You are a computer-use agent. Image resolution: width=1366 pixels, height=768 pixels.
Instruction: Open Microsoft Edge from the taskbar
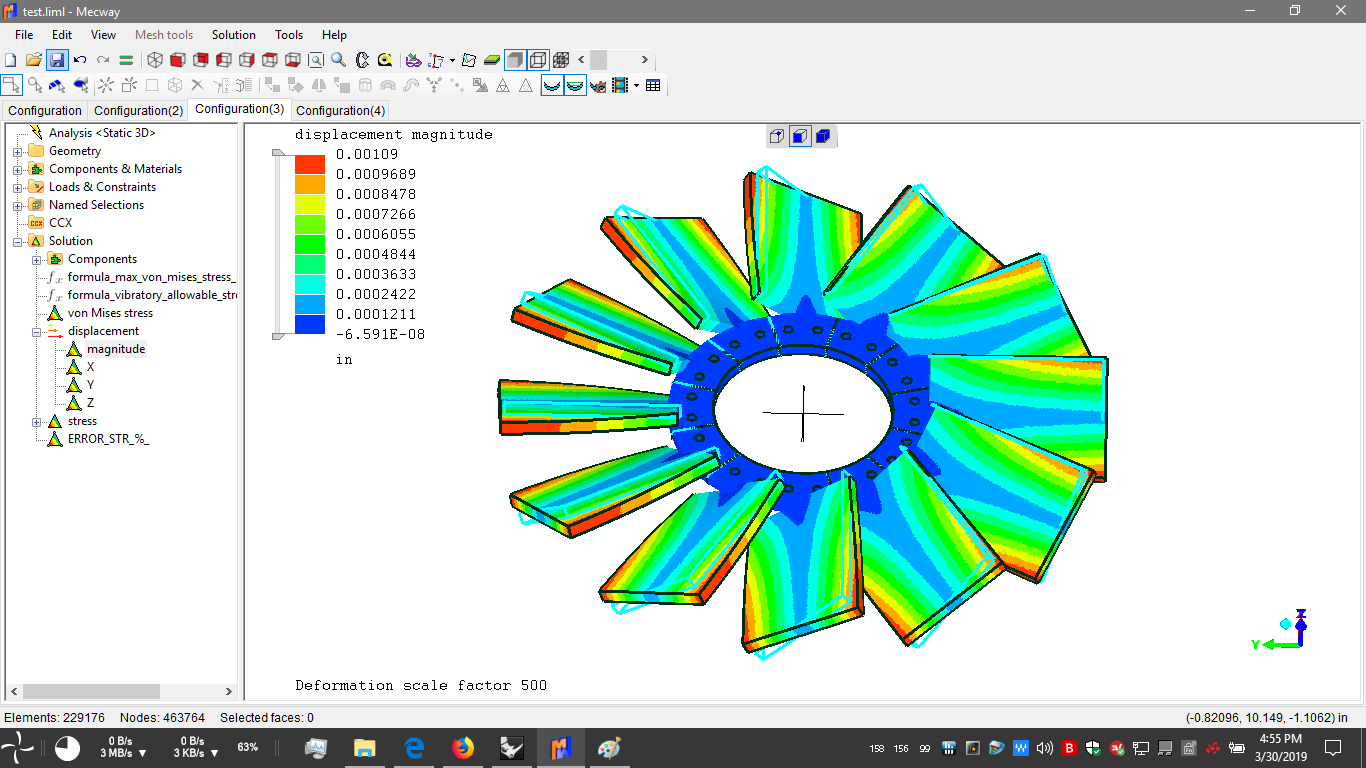pos(414,747)
